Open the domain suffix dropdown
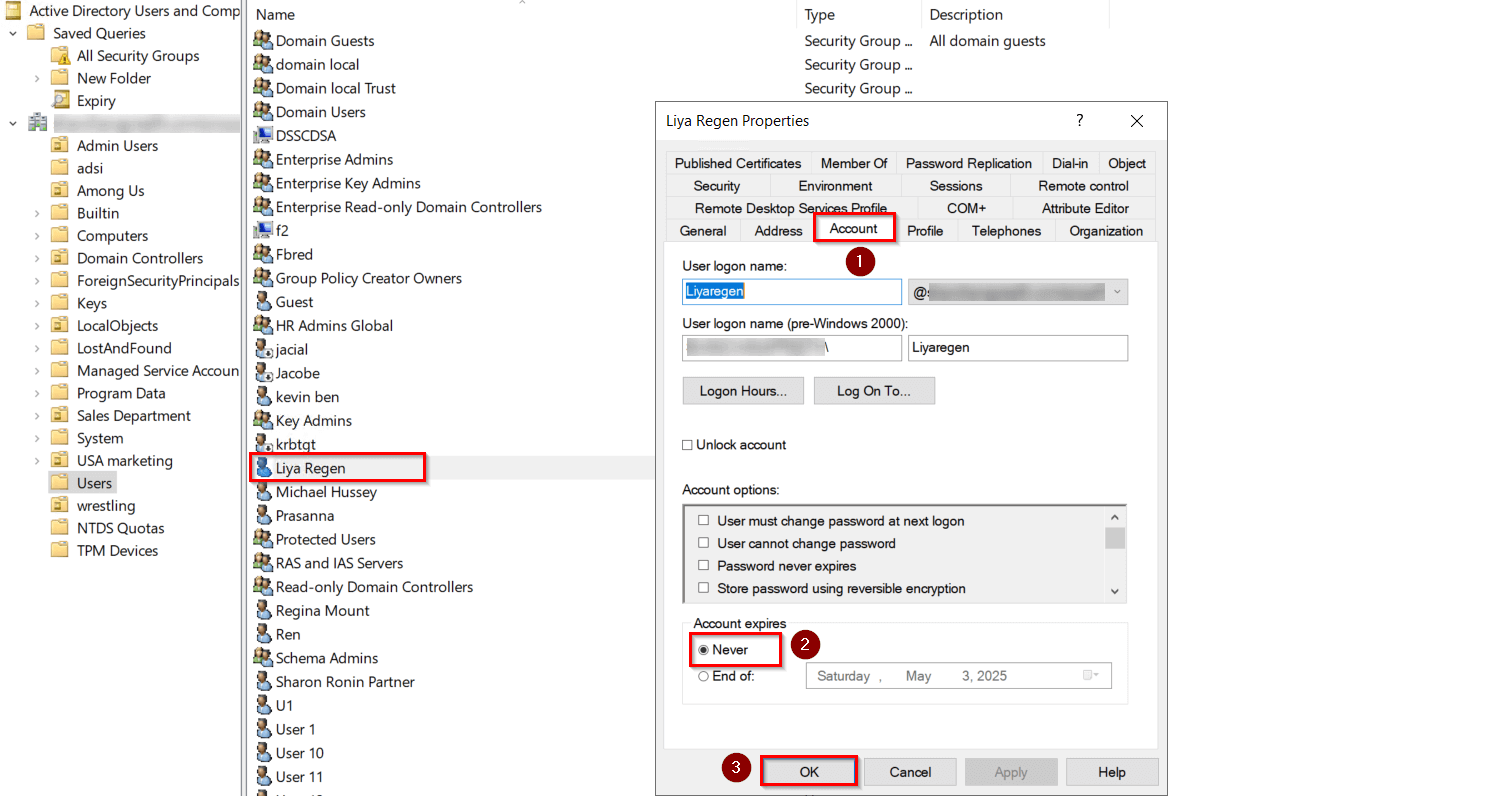1491x796 pixels. [x=1117, y=291]
